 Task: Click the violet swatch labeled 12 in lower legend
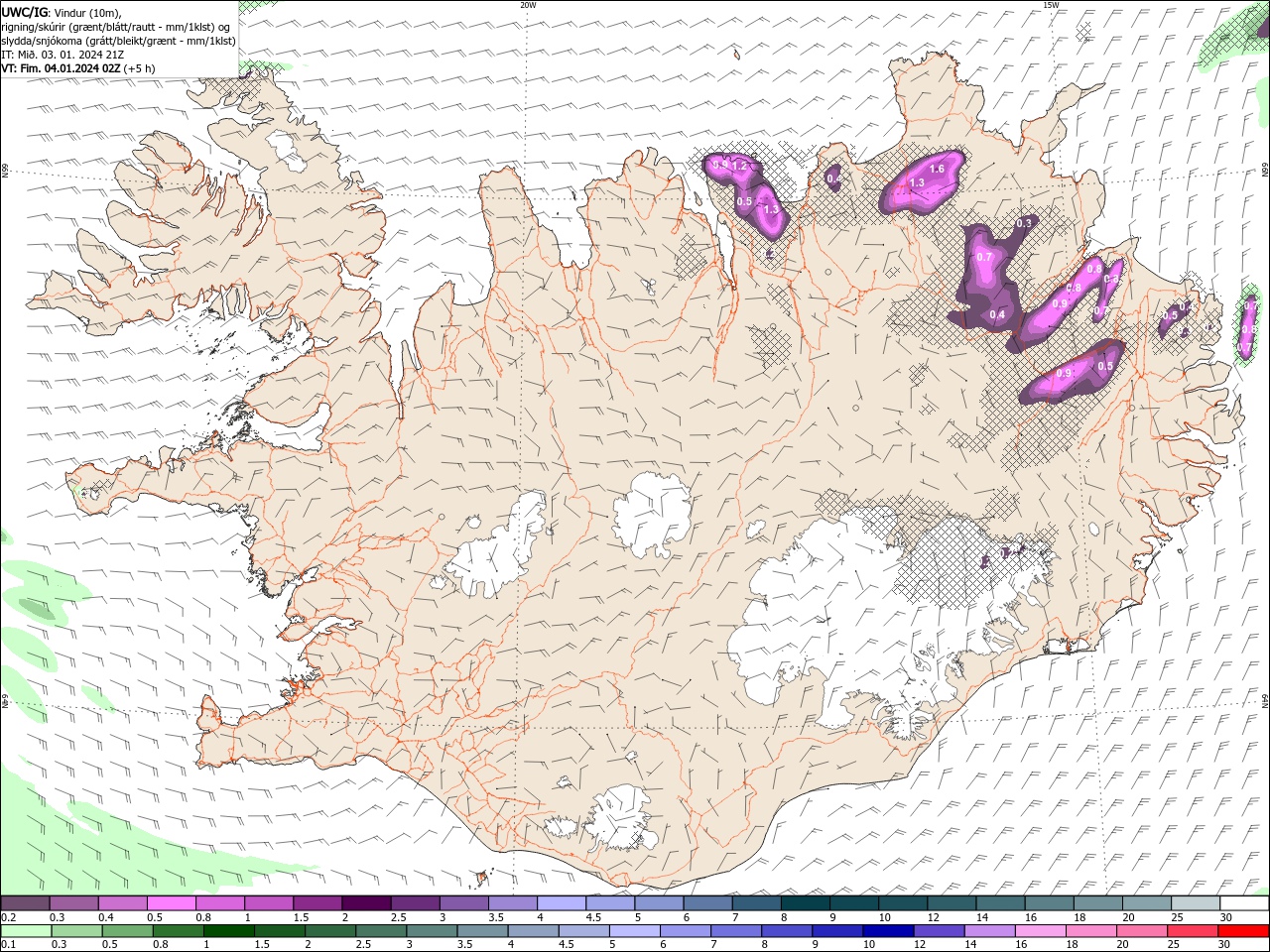[940, 931]
